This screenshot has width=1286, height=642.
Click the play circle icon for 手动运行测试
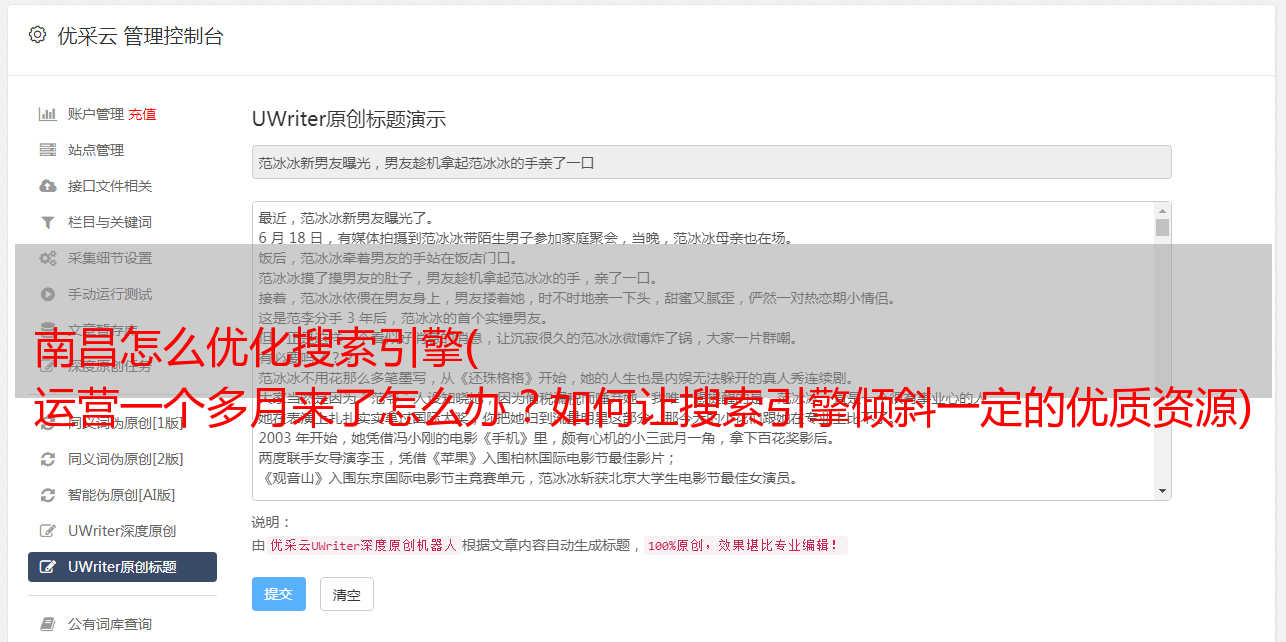pyautogui.click(x=47, y=294)
